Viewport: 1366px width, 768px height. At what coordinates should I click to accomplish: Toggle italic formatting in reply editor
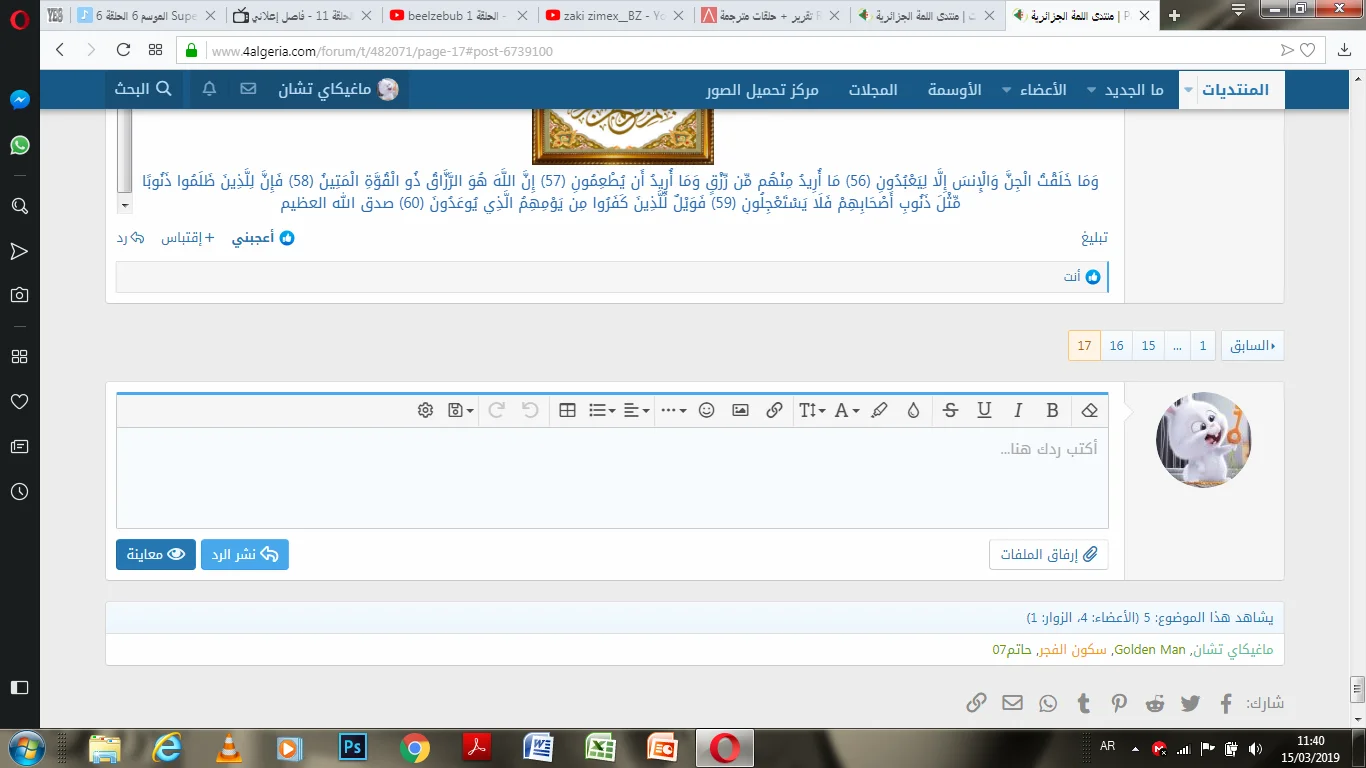click(x=1018, y=410)
